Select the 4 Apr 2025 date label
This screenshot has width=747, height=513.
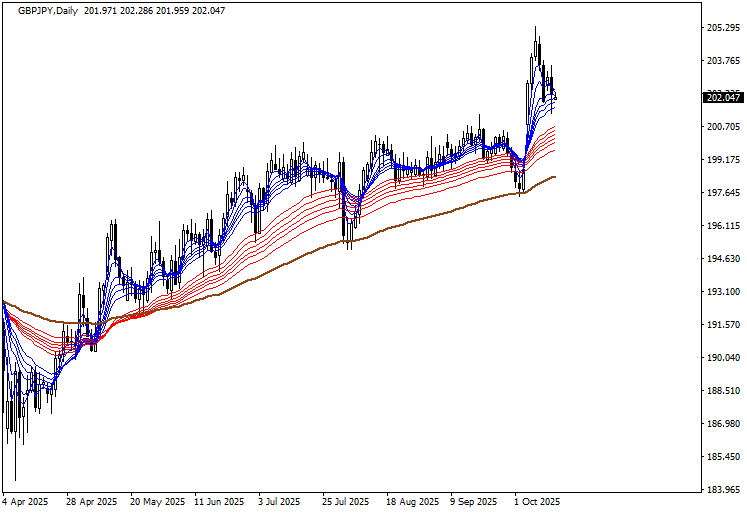tap(26, 502)
